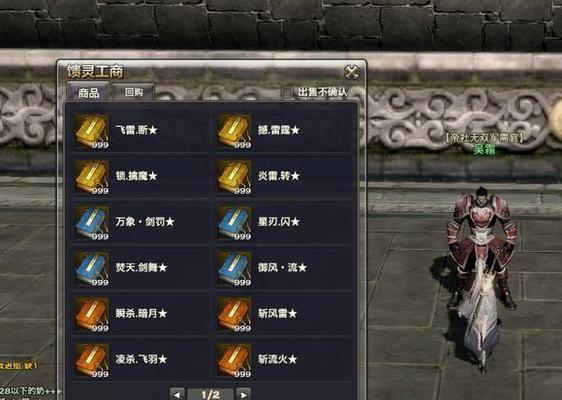
Task: Go to previous shop page arrow
Action: pos(177,395)
